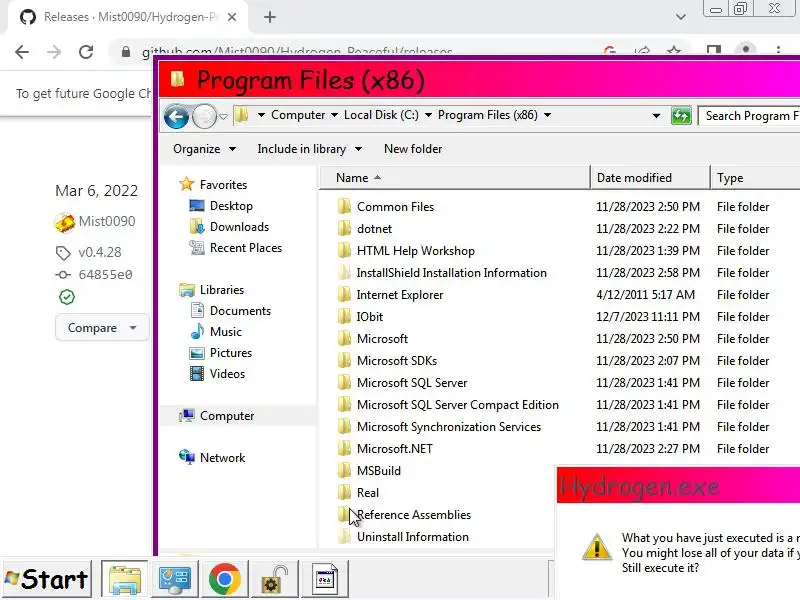800x600 pixels.
Task: Select the HTML Help Workshop folder icon
Action: point(344,251)
